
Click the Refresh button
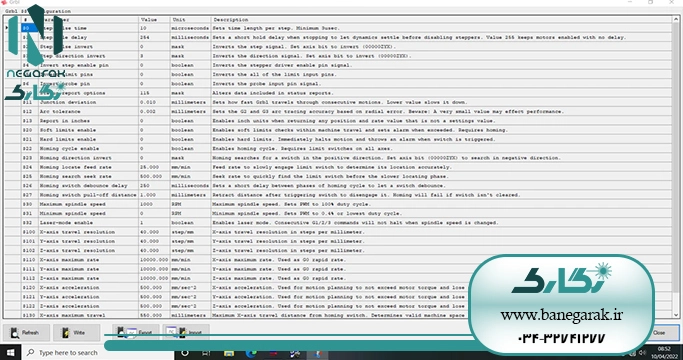(26, 333)
